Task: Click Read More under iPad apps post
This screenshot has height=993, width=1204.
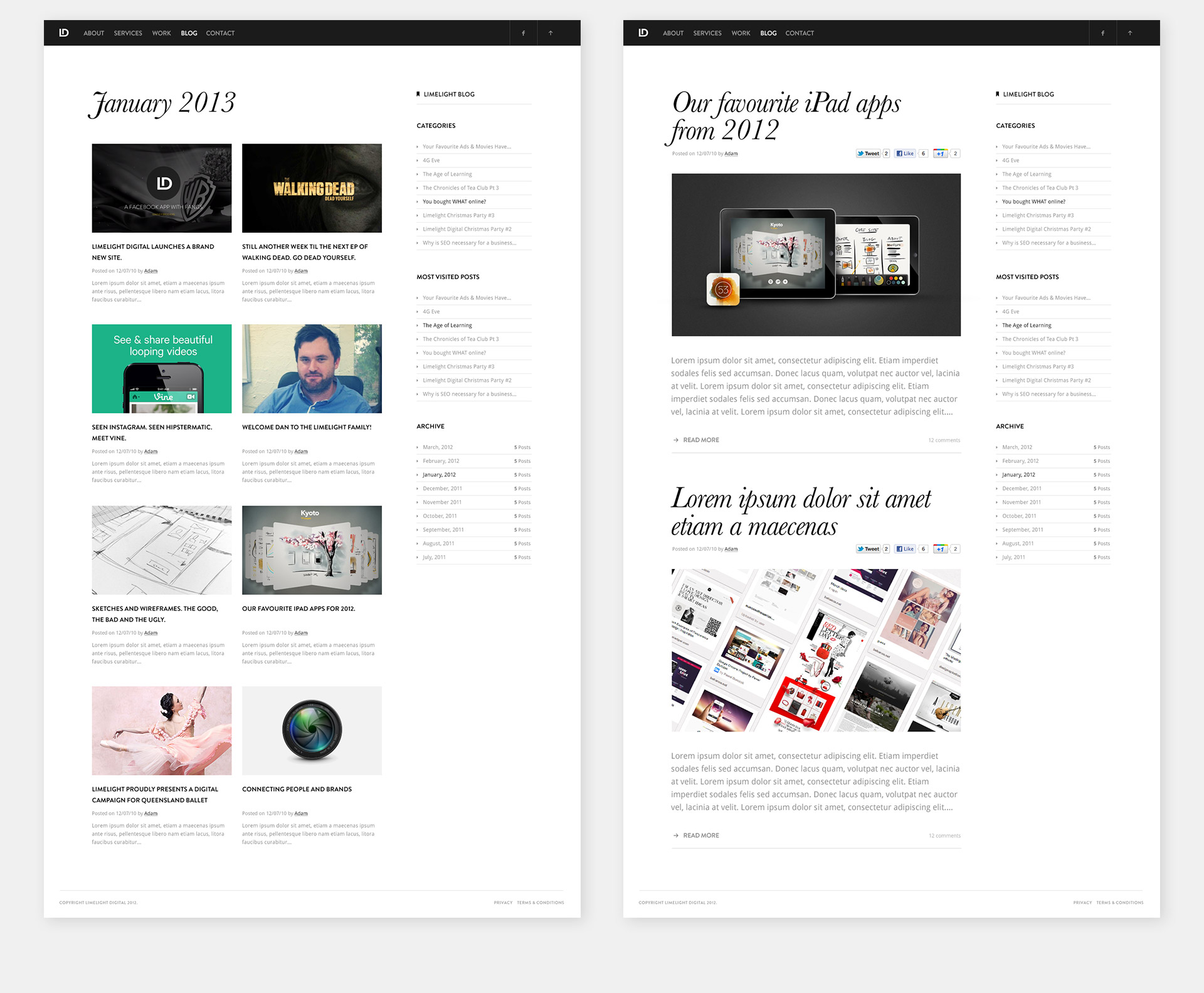Action: (x=700, y=440)
